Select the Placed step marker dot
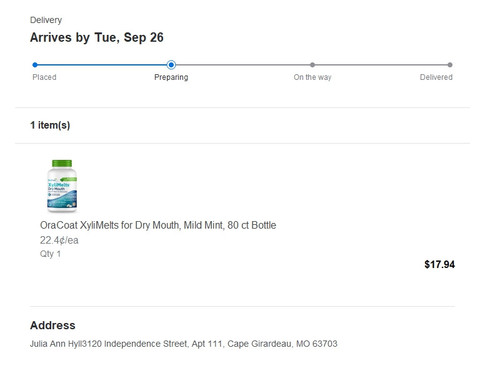500x391 pixels. (x=35, y=65)
